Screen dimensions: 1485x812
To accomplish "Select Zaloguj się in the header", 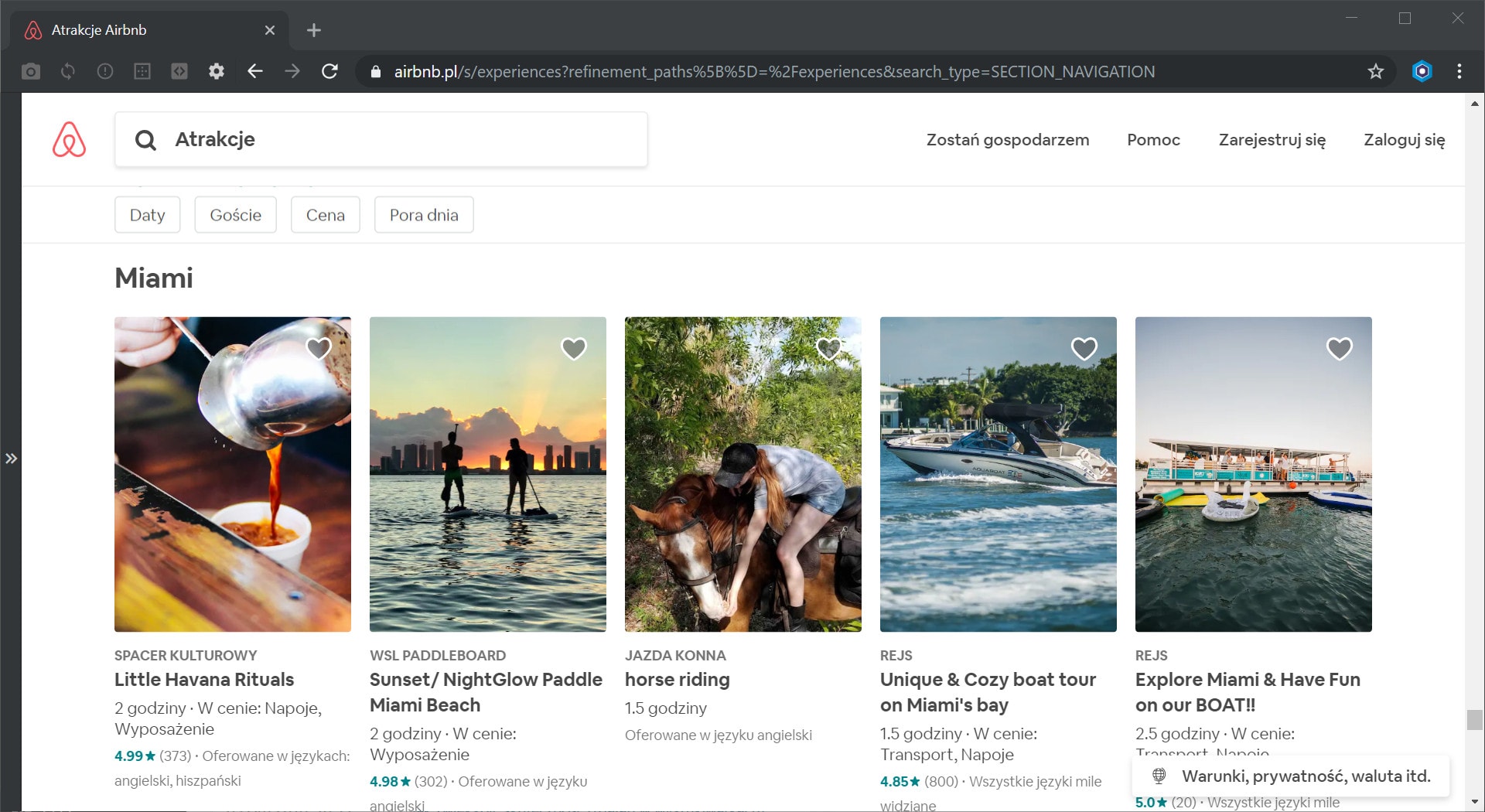I will (1405, 140).
